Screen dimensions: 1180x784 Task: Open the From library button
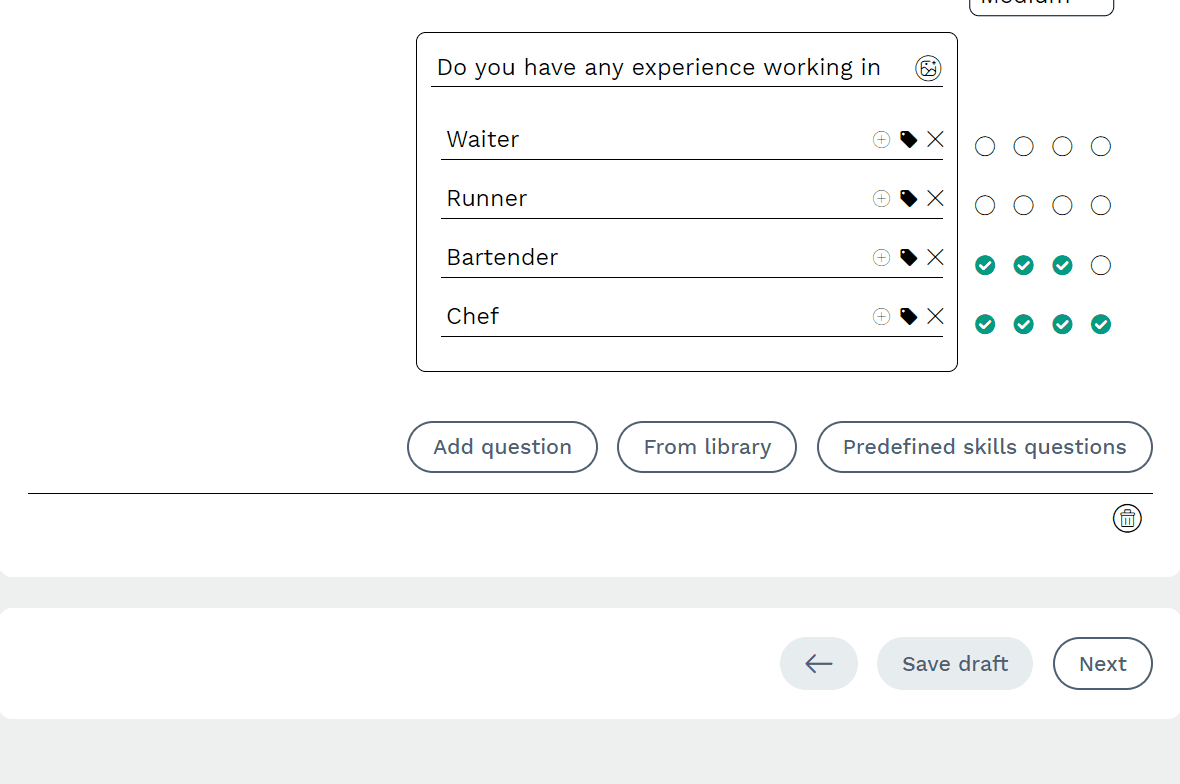(707, 447)
